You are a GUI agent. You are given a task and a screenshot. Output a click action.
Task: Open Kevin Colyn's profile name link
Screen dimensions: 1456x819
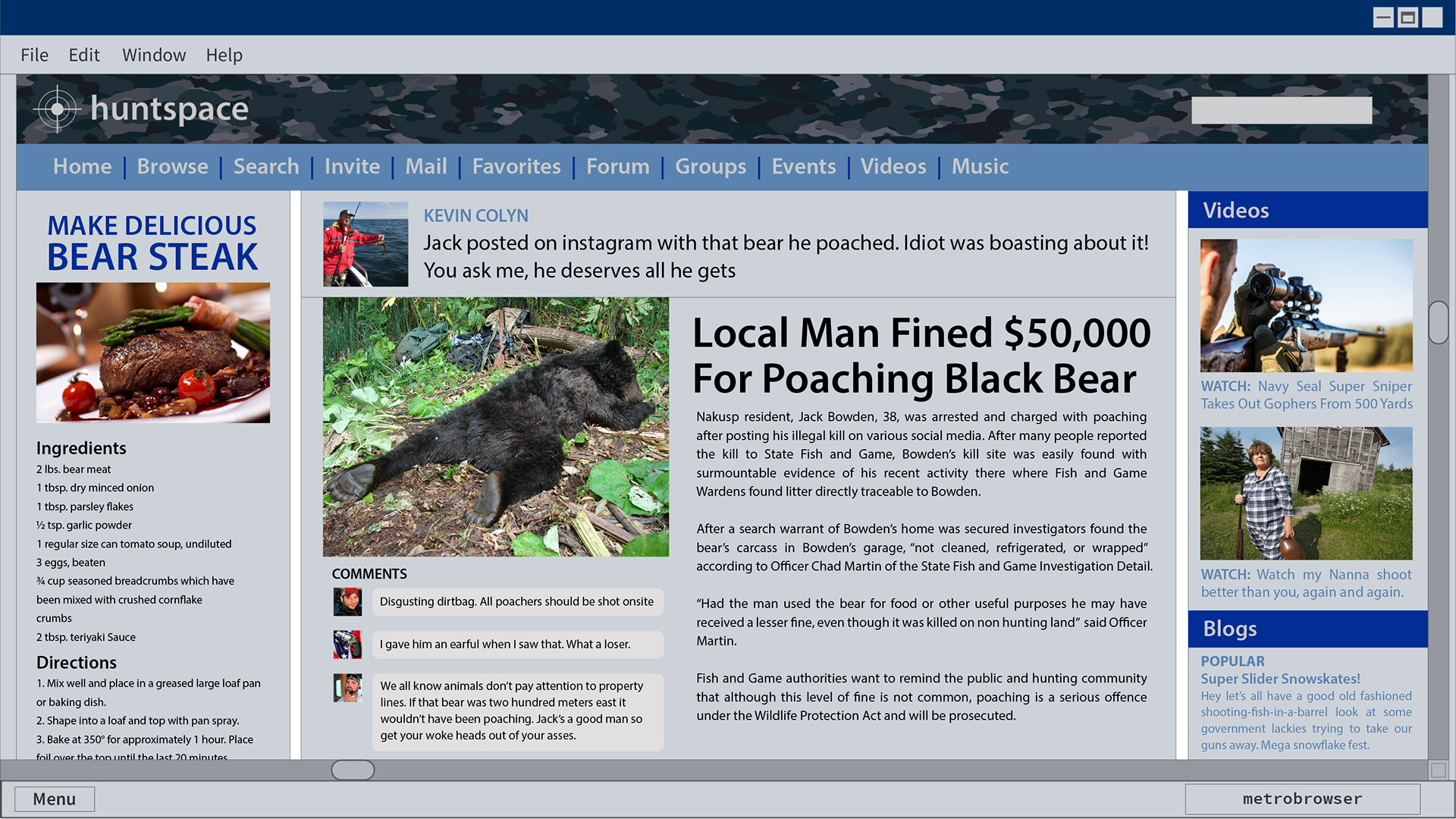[x=475, y=215]
